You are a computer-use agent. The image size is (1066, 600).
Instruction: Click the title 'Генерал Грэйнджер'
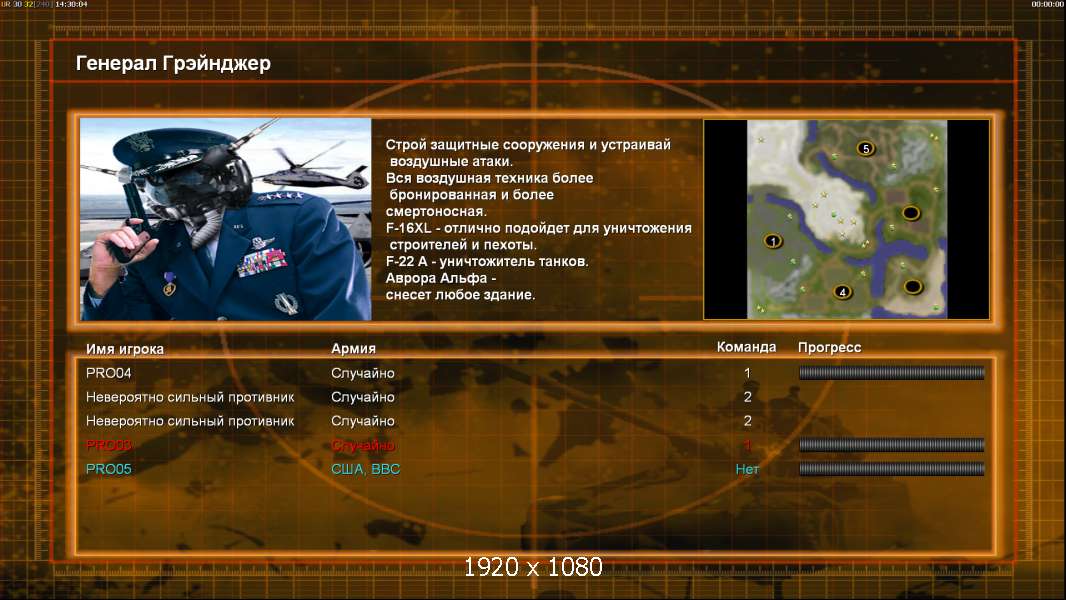[173, 63]
